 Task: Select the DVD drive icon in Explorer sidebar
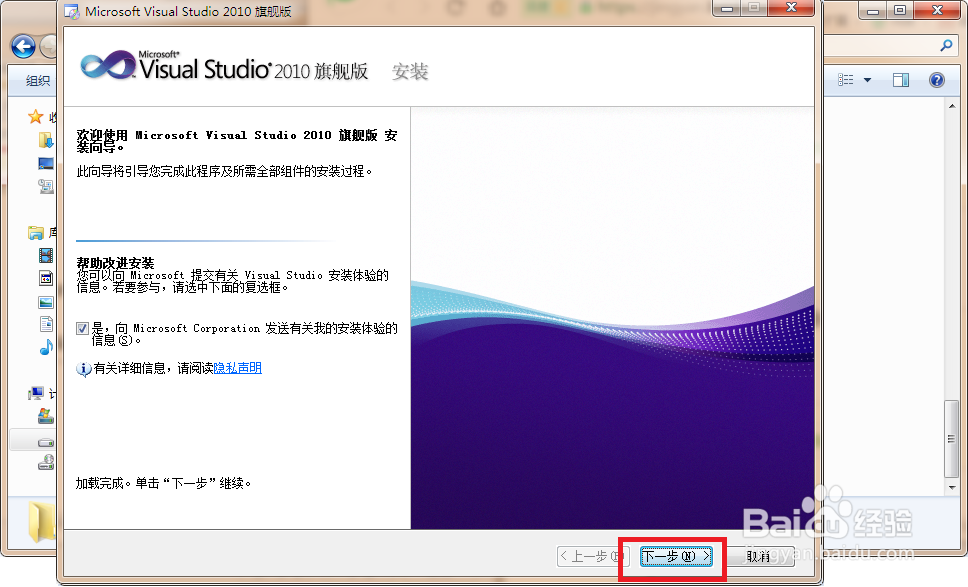46,462
